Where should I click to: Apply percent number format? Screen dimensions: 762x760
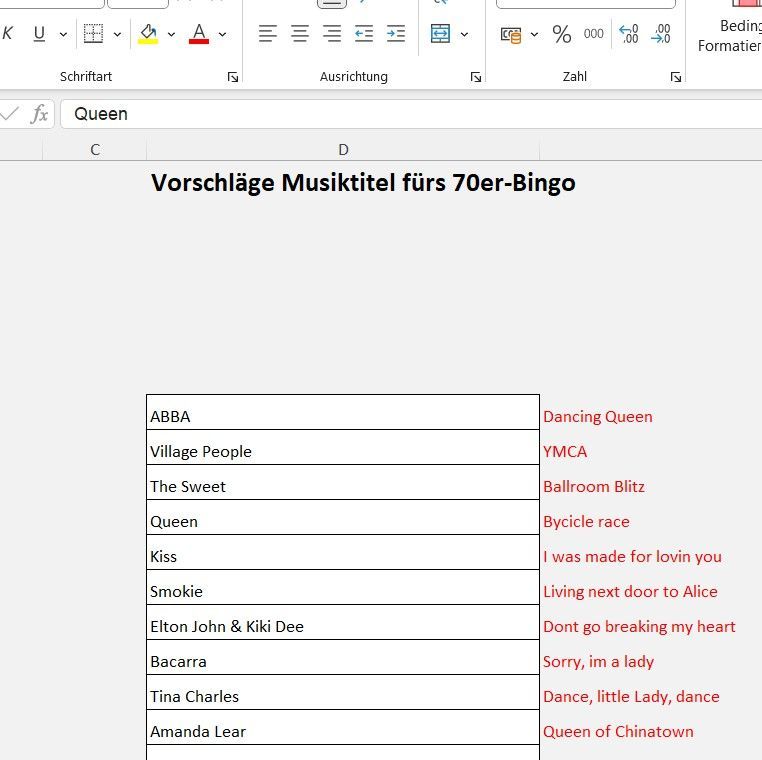click(x=562, y=35)
